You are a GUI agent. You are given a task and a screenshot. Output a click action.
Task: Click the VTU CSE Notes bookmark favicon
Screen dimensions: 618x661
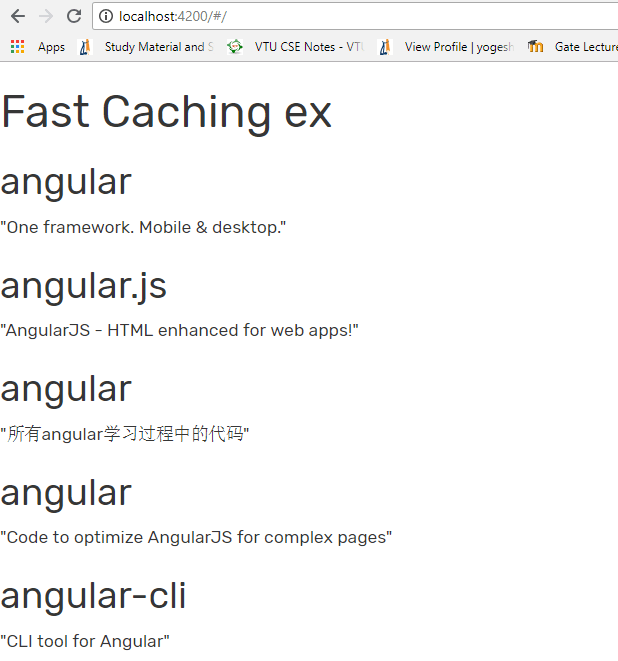click(x=235, y=46)
